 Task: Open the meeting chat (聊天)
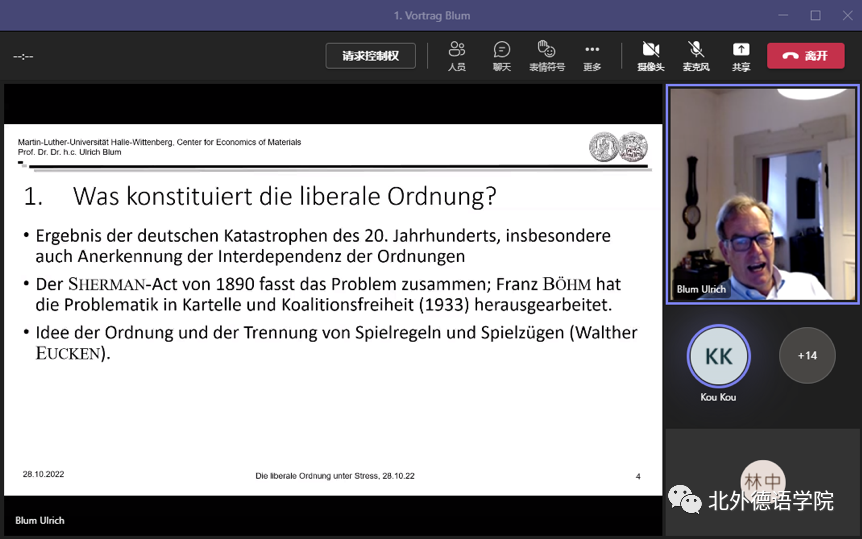501,55
